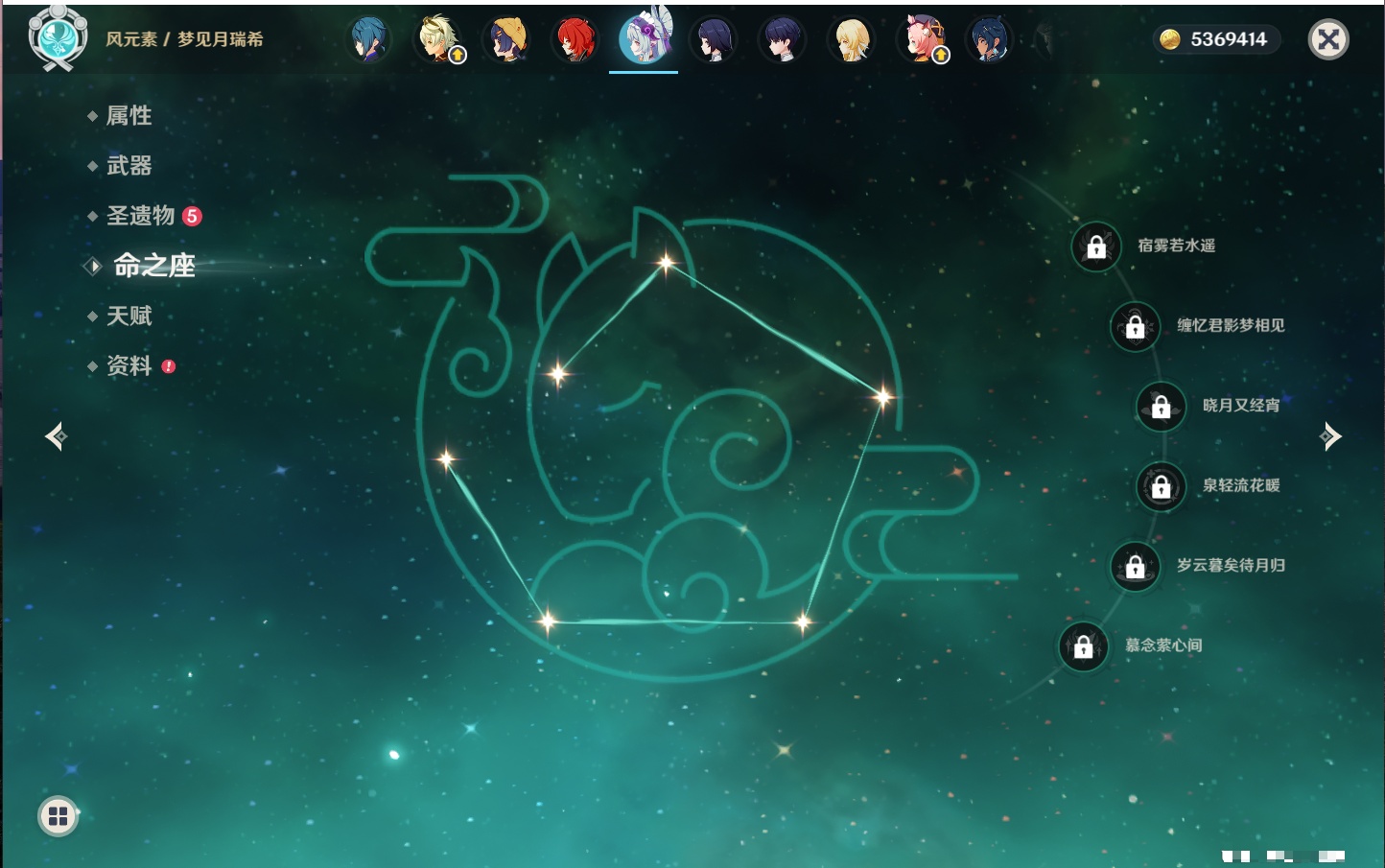Select the 命之座 constellation menu
The height and width of the screenshot is (868, 1385).
153,266
